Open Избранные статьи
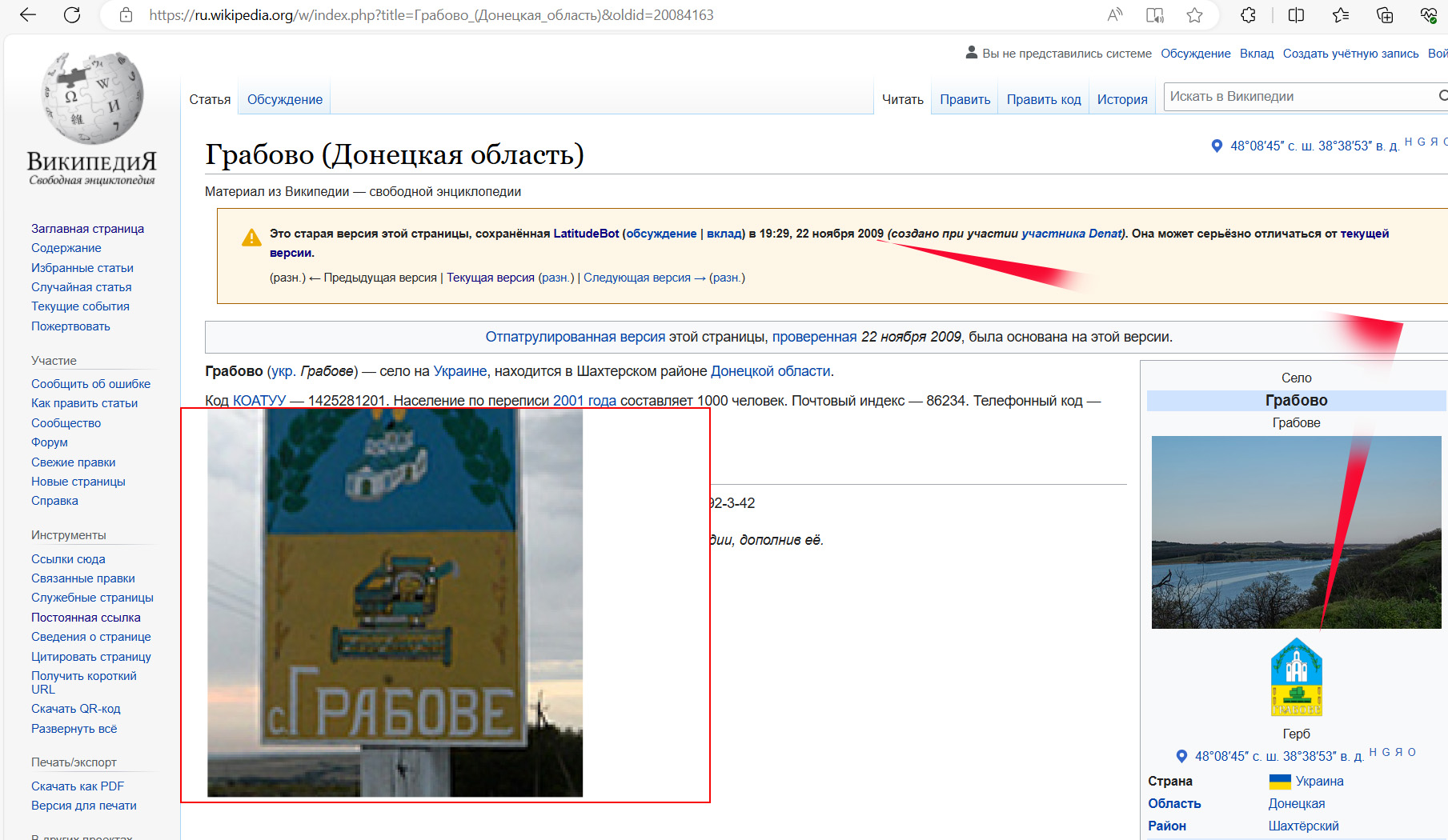The height and width of the screenshot is (840, 1448). (x=82, y=268)
